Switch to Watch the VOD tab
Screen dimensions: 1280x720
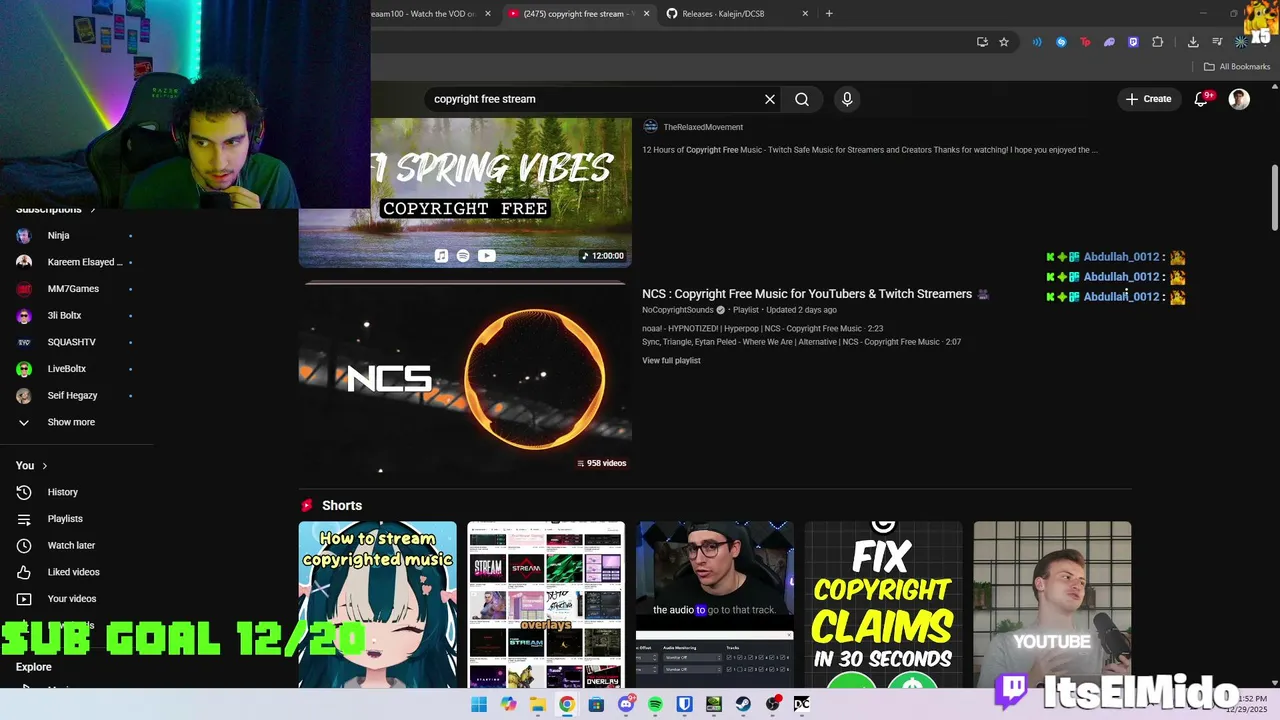click(422, 14)
